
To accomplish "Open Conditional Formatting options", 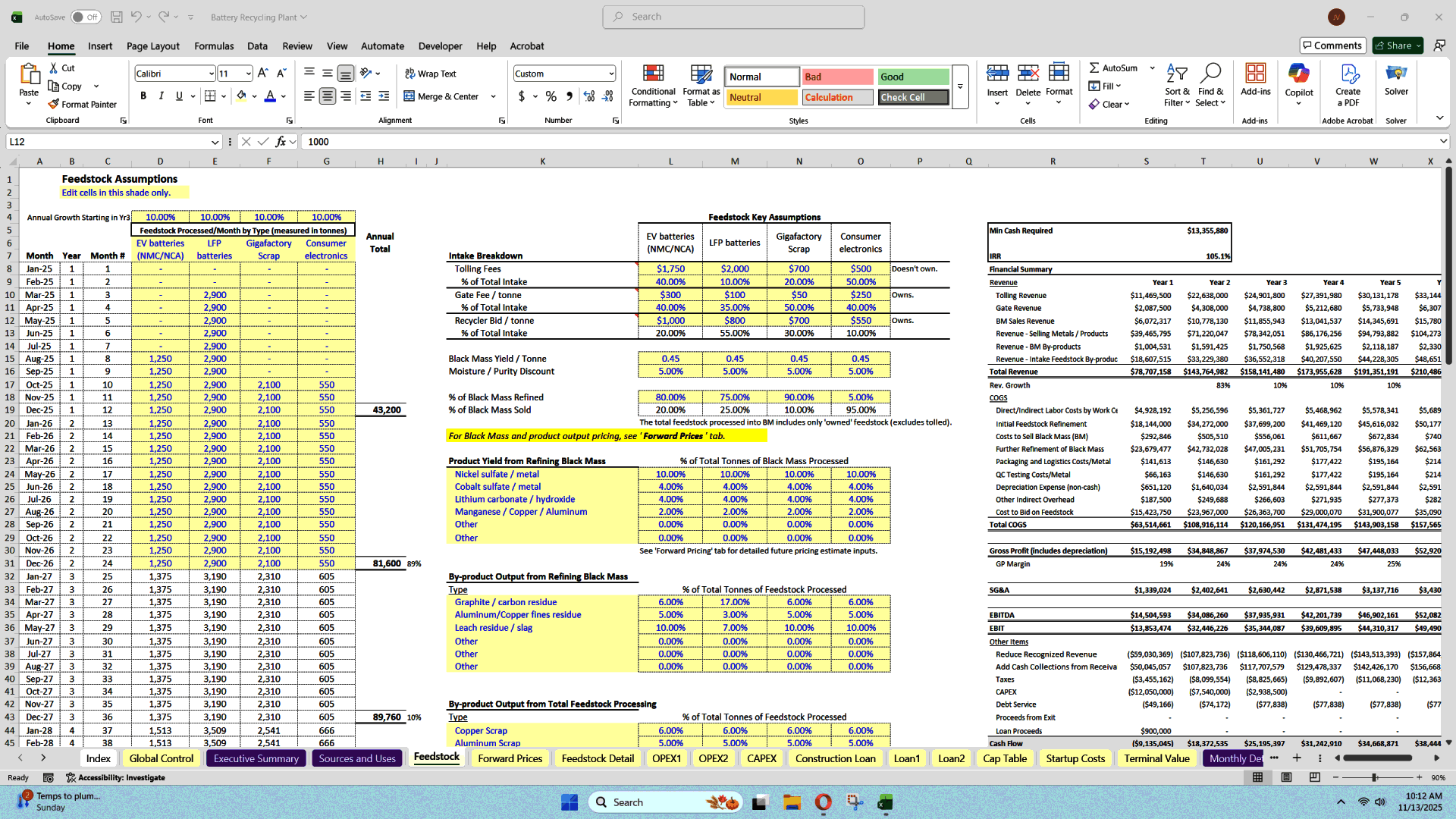I will (x=653, y=86).
